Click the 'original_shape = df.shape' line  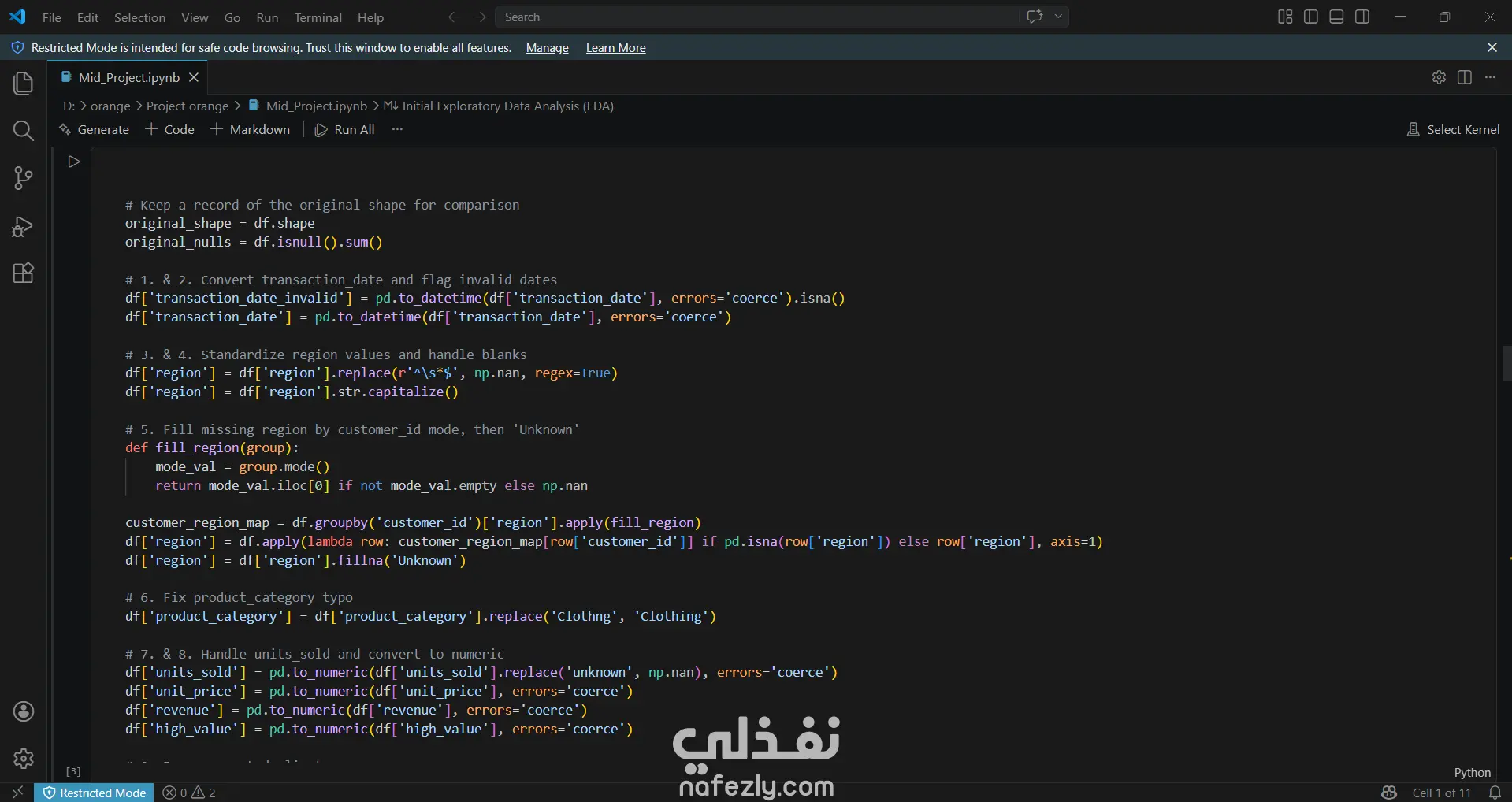(220, 223)
